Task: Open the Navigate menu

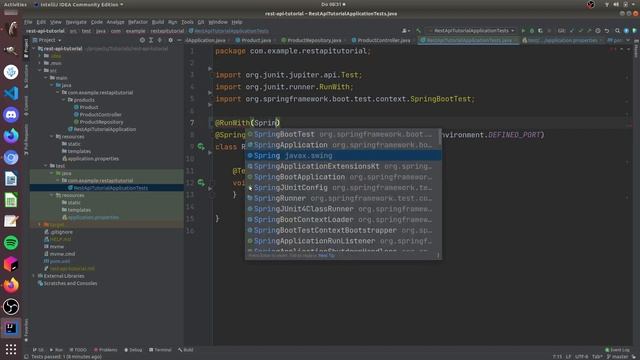Action: pos(76,22)
